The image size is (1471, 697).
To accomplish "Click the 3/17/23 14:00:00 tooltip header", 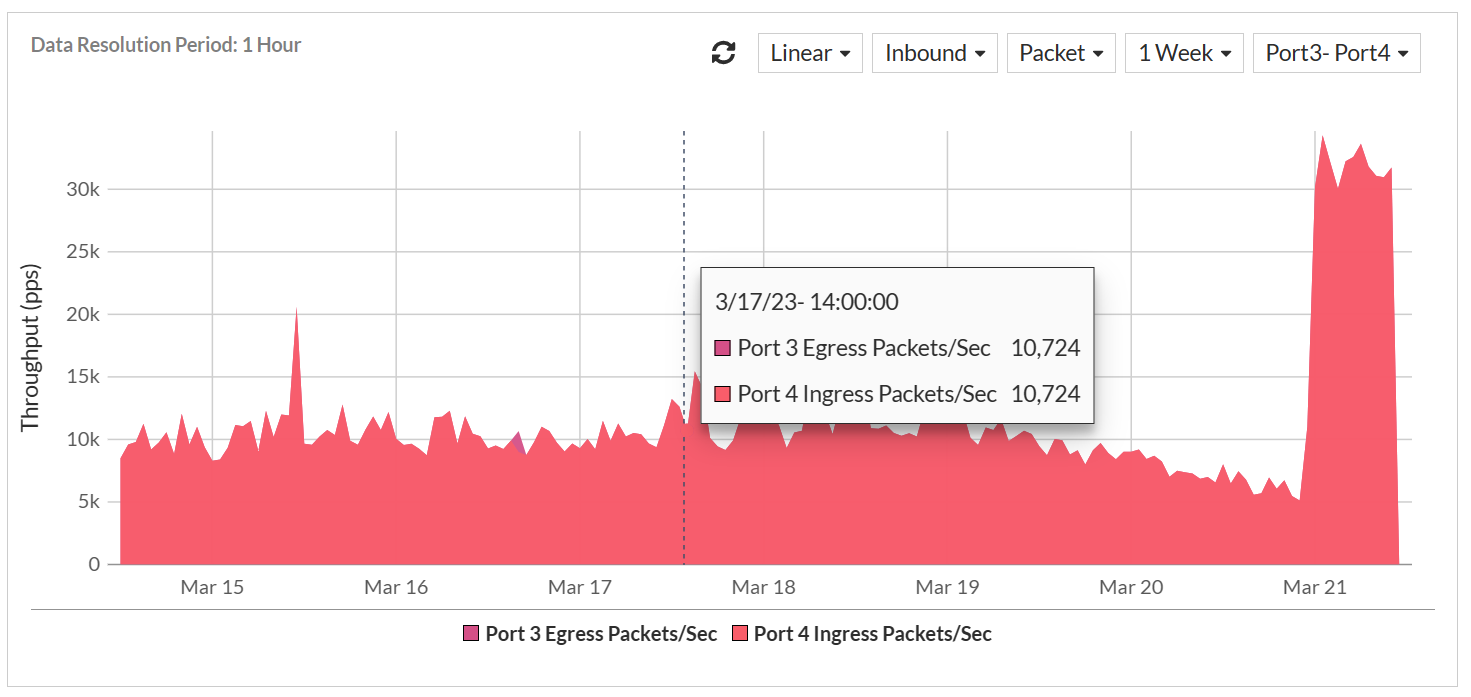I will point(806,301).
